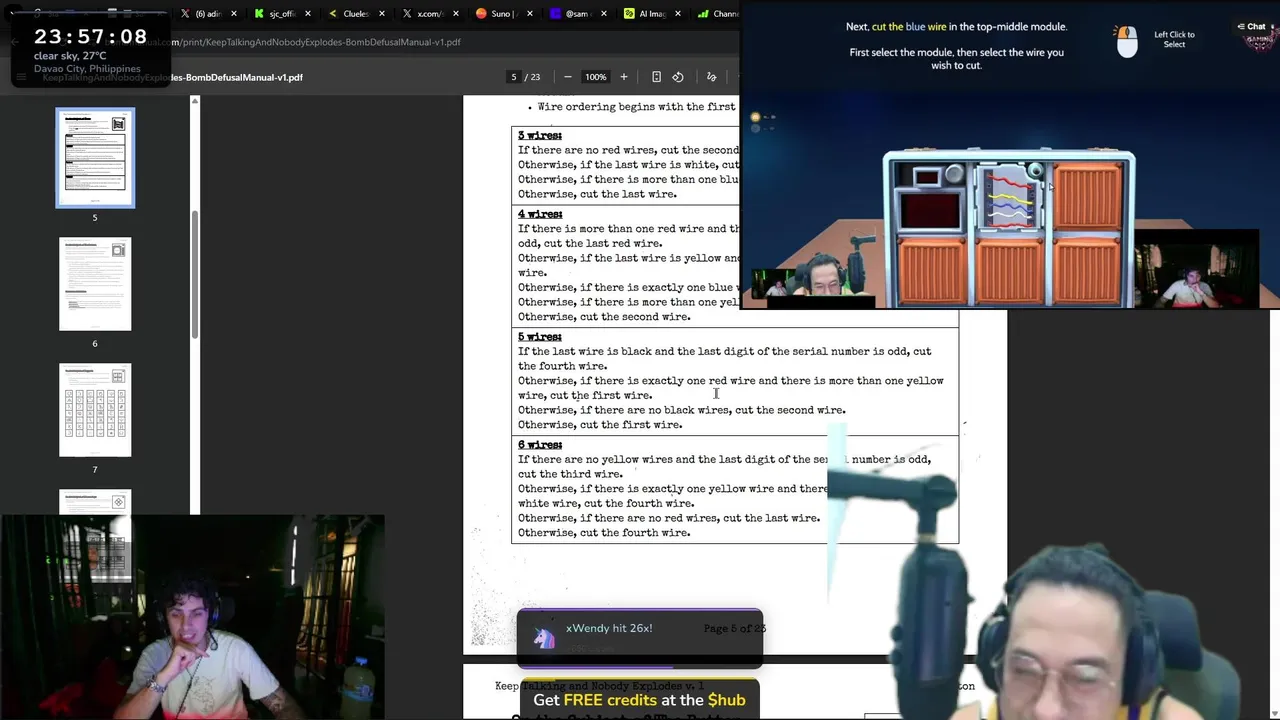Click the "3 wires:" heading in manual
This screenshot has height=720, width=1280.
[540, 135]
